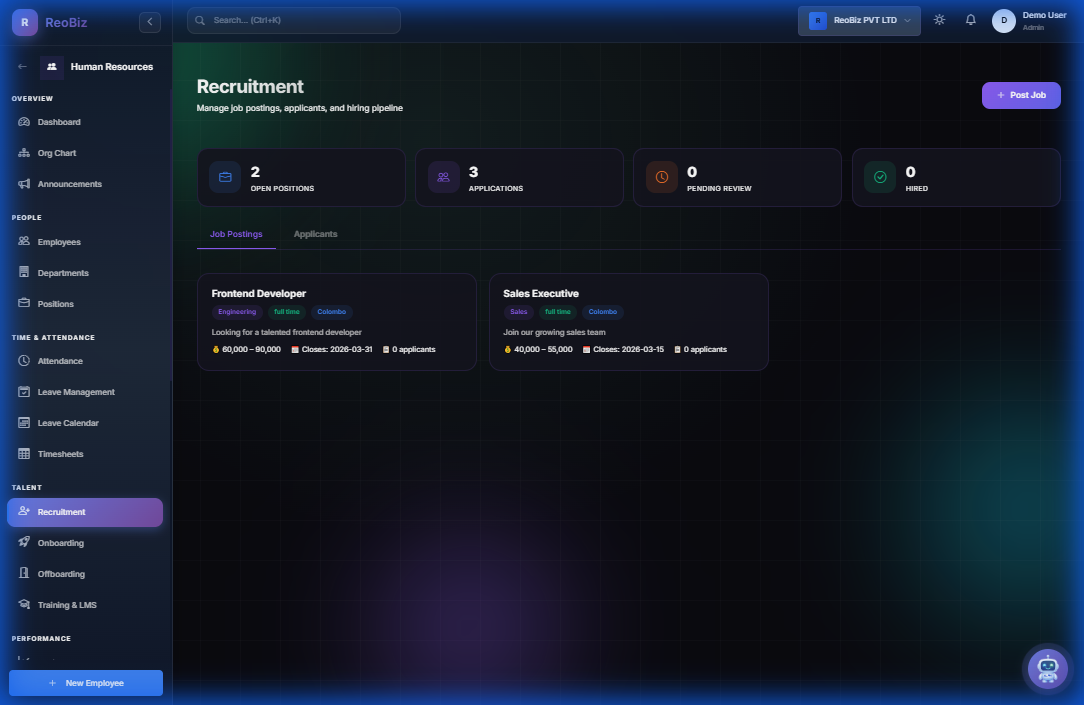Click the Applications people icon

(x=443, y=177)
